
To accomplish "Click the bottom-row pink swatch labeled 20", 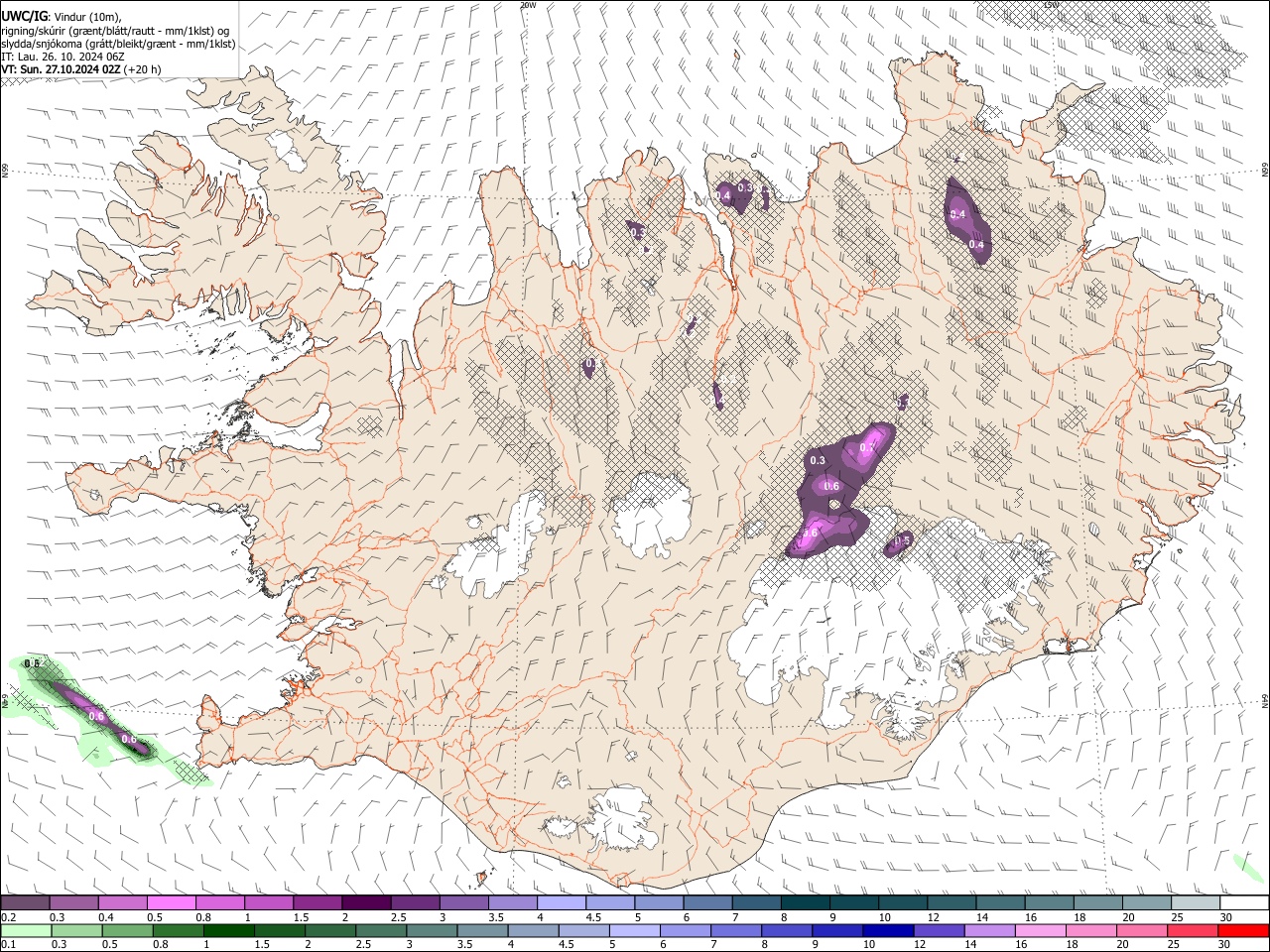I will pyautogui.click(x=1140, y=930).
